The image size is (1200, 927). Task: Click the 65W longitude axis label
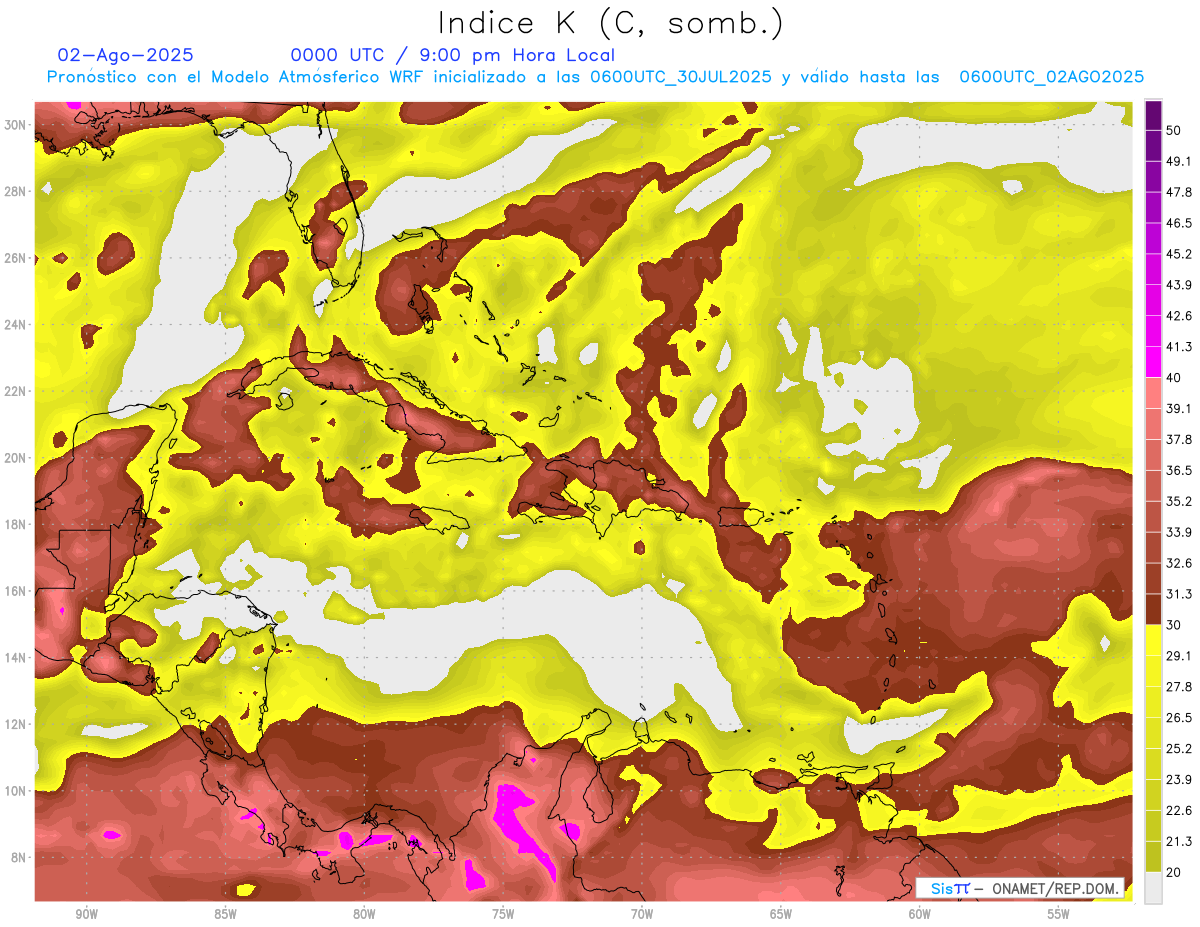pyautogui.click(x=781, y=914)
